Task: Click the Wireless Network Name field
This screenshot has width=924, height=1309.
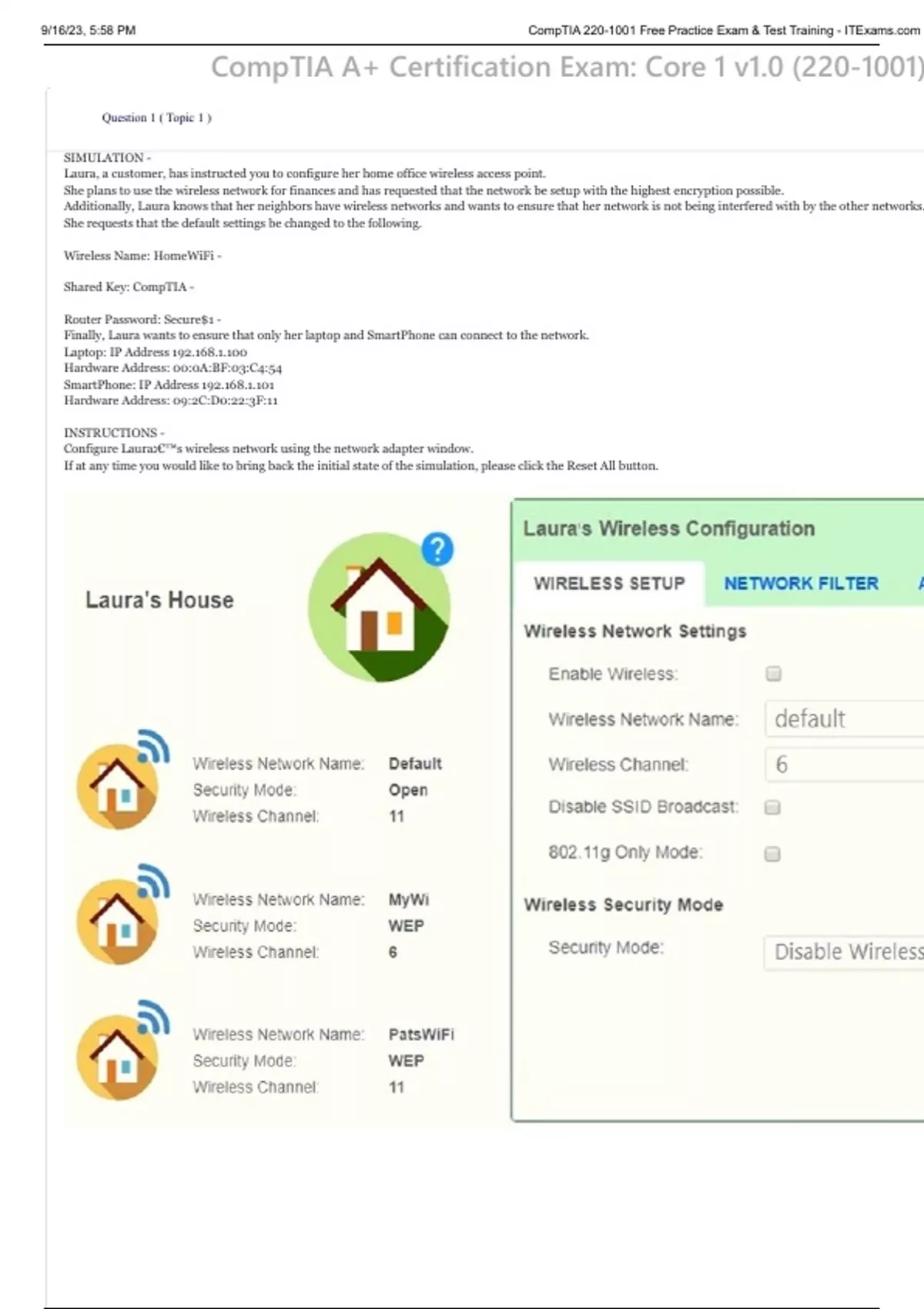Action: 844,719
